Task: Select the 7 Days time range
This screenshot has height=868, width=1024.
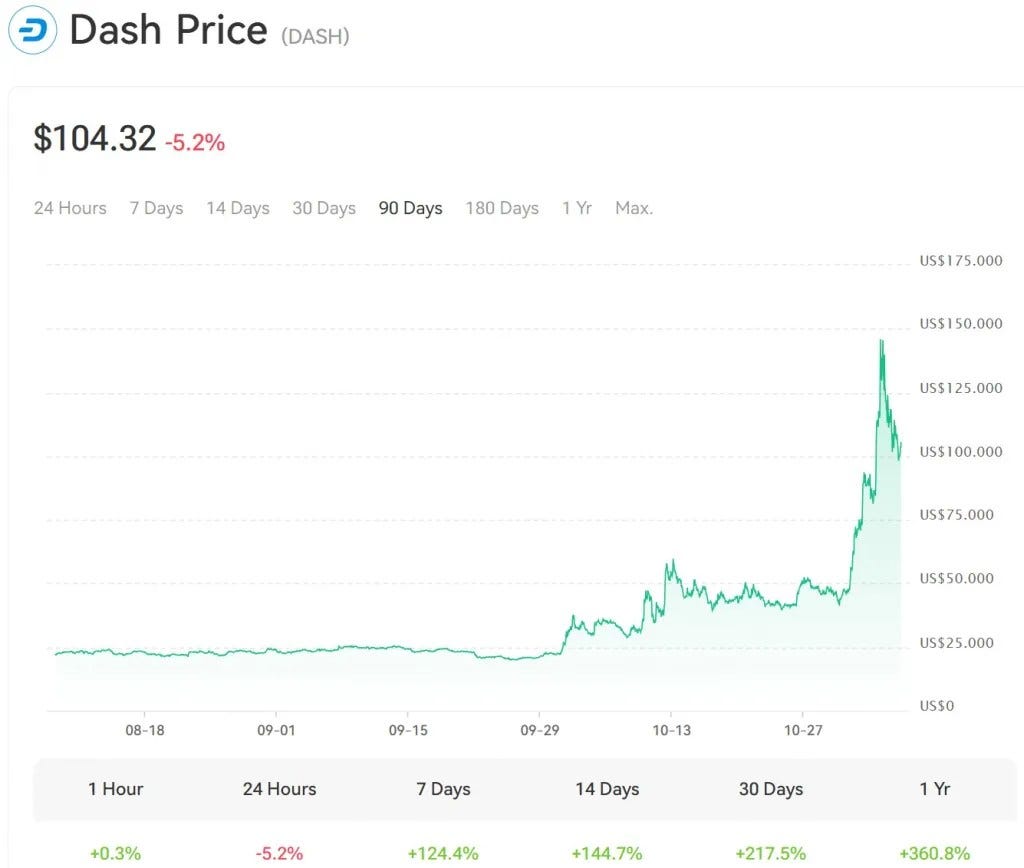Action: point(156,208)
